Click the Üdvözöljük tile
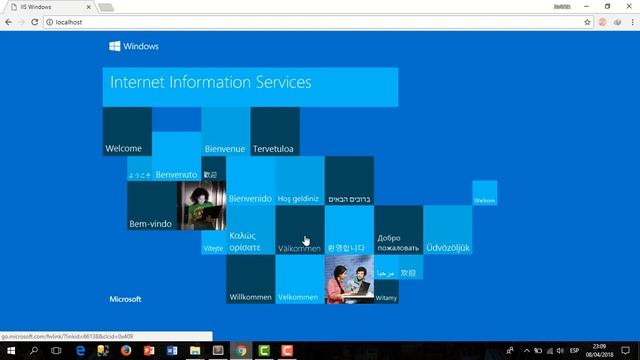The width and height of the screenshot is (640, 360). 448,230
